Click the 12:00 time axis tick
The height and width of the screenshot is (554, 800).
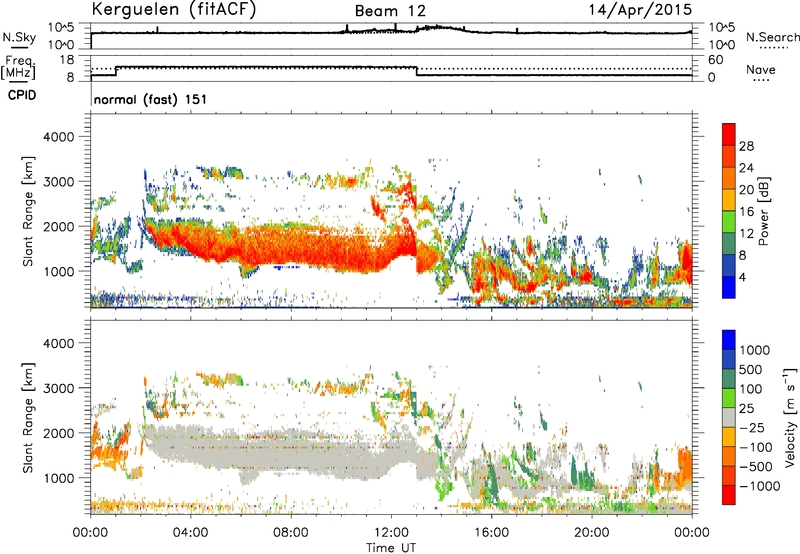[x=391, y=533]
